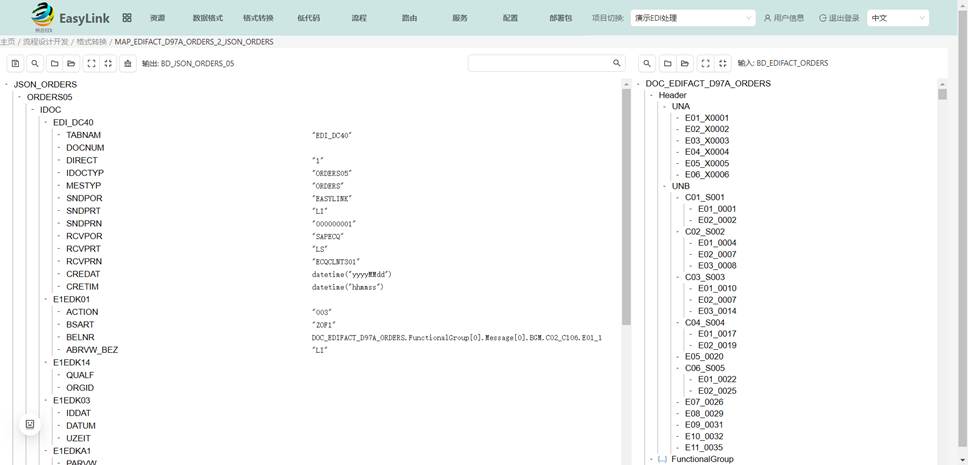
Task: Click the search icon in input toolbar
Action: [647, 63]
